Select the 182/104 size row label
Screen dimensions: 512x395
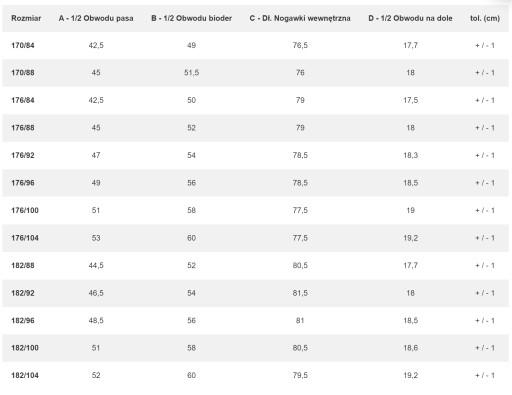[25, 375]
